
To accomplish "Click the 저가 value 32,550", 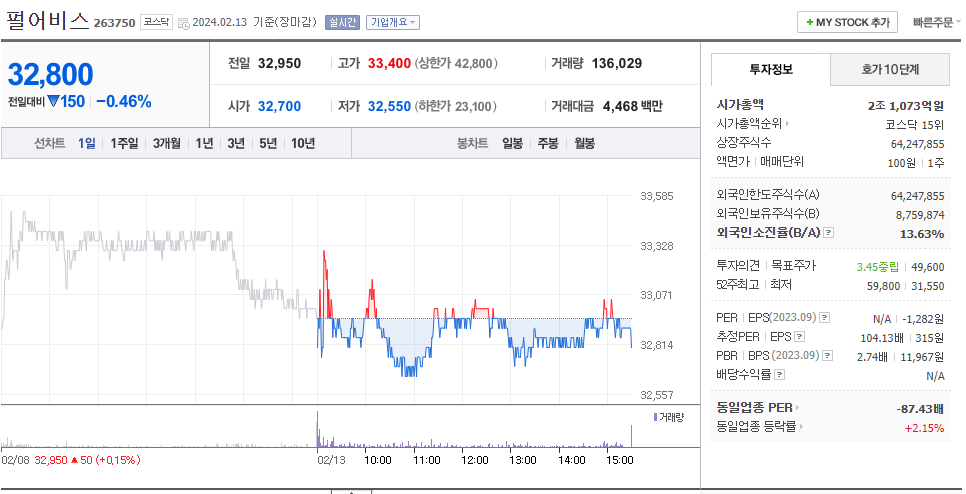I will click(x=389, y=107).
